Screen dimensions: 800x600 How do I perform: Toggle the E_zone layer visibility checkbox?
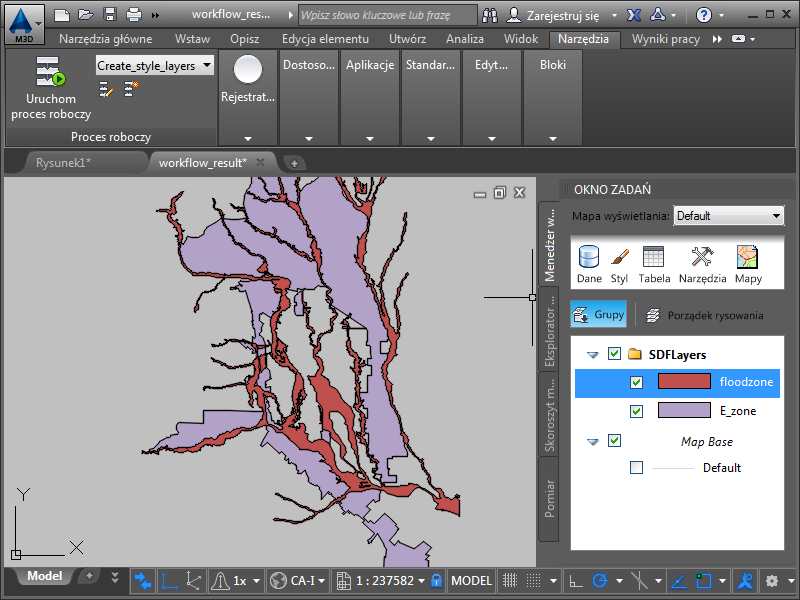tap(637, 411)
